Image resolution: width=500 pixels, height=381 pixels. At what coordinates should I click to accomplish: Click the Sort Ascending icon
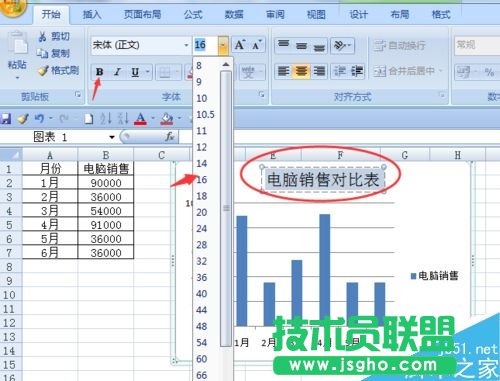pos(106,119)
